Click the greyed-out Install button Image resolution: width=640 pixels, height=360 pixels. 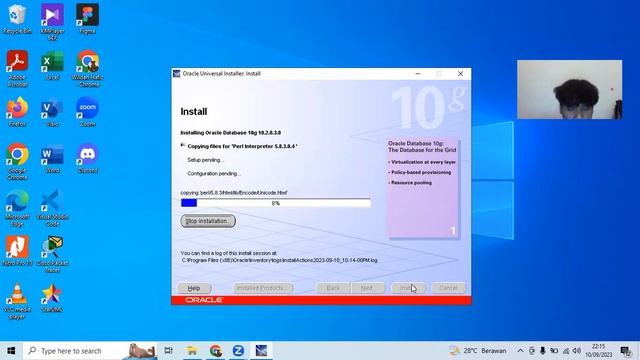tap(408, 288)
